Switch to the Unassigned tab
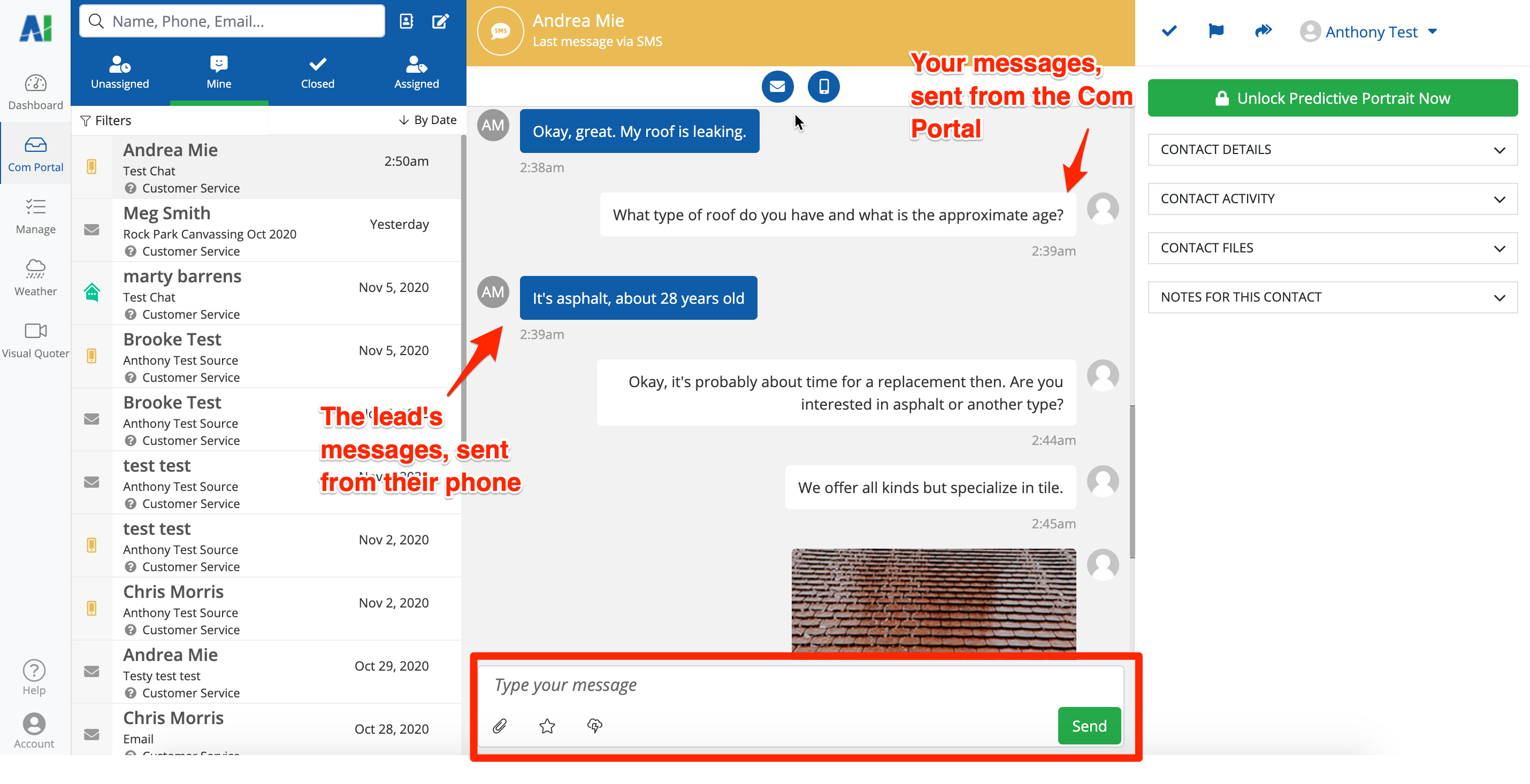 [x=119, y=73]
